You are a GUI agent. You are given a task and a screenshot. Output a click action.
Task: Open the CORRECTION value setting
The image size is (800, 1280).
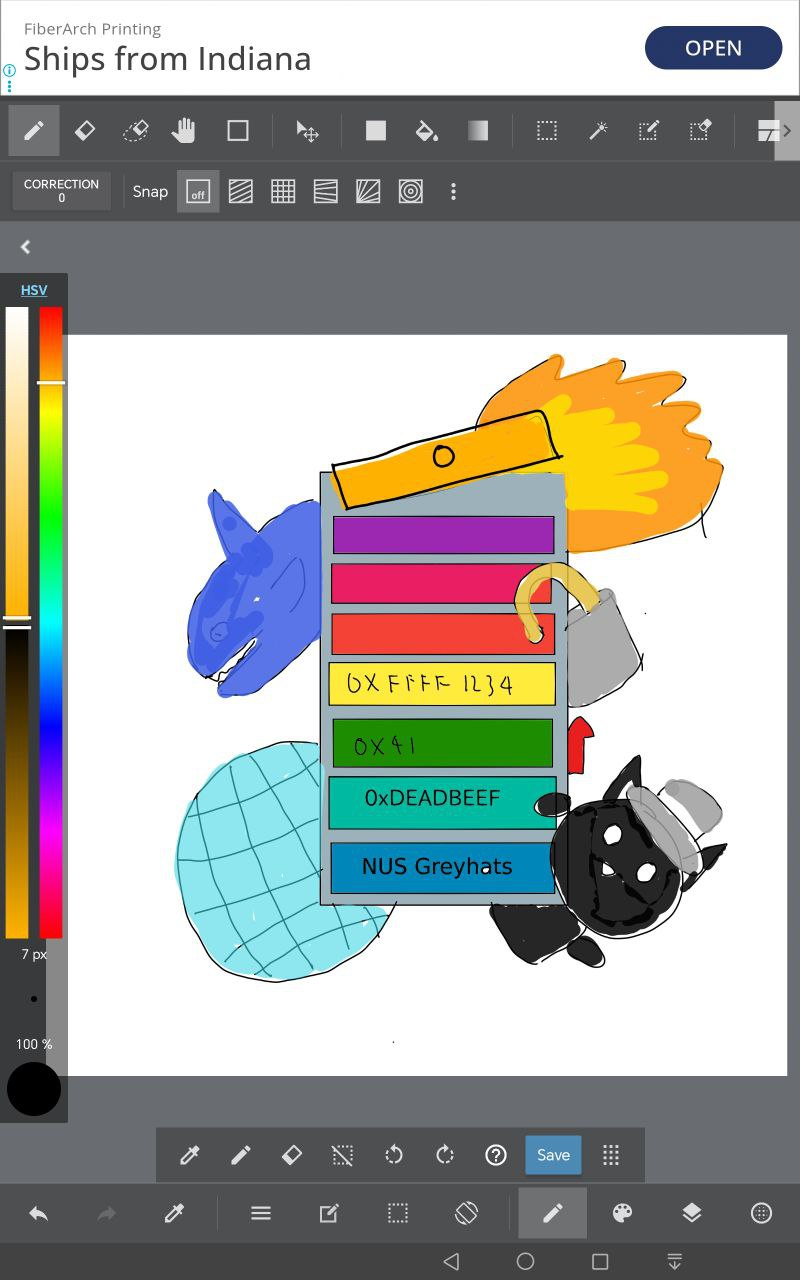click(x=61, y=191)
